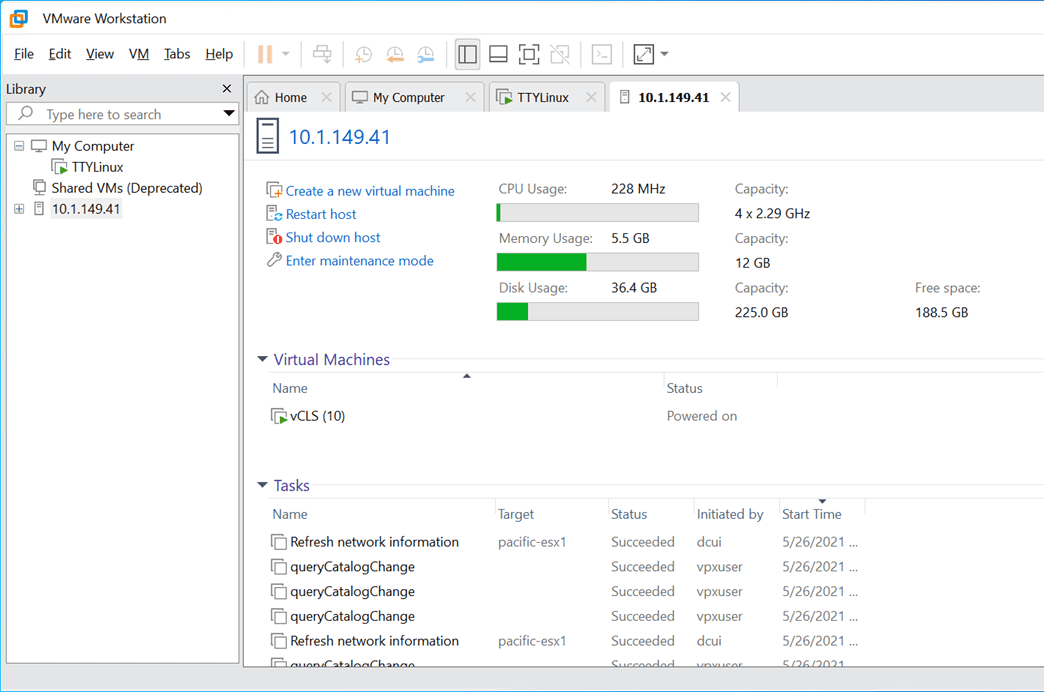Open the snapshot manager wrench-clock icon
This screenshot has width=1044, height=692.
click(426, 54)
